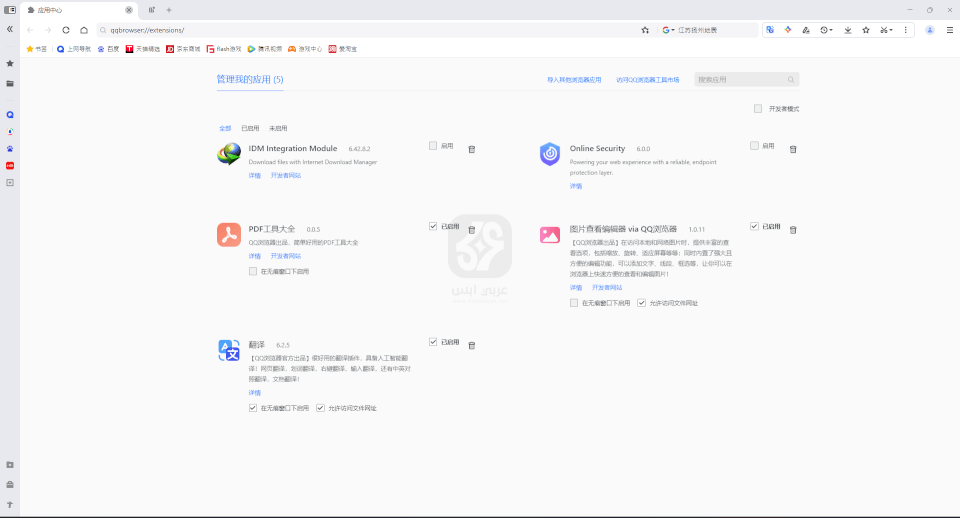Delete the 图片查看编辑器 extension

click(793, 230)
